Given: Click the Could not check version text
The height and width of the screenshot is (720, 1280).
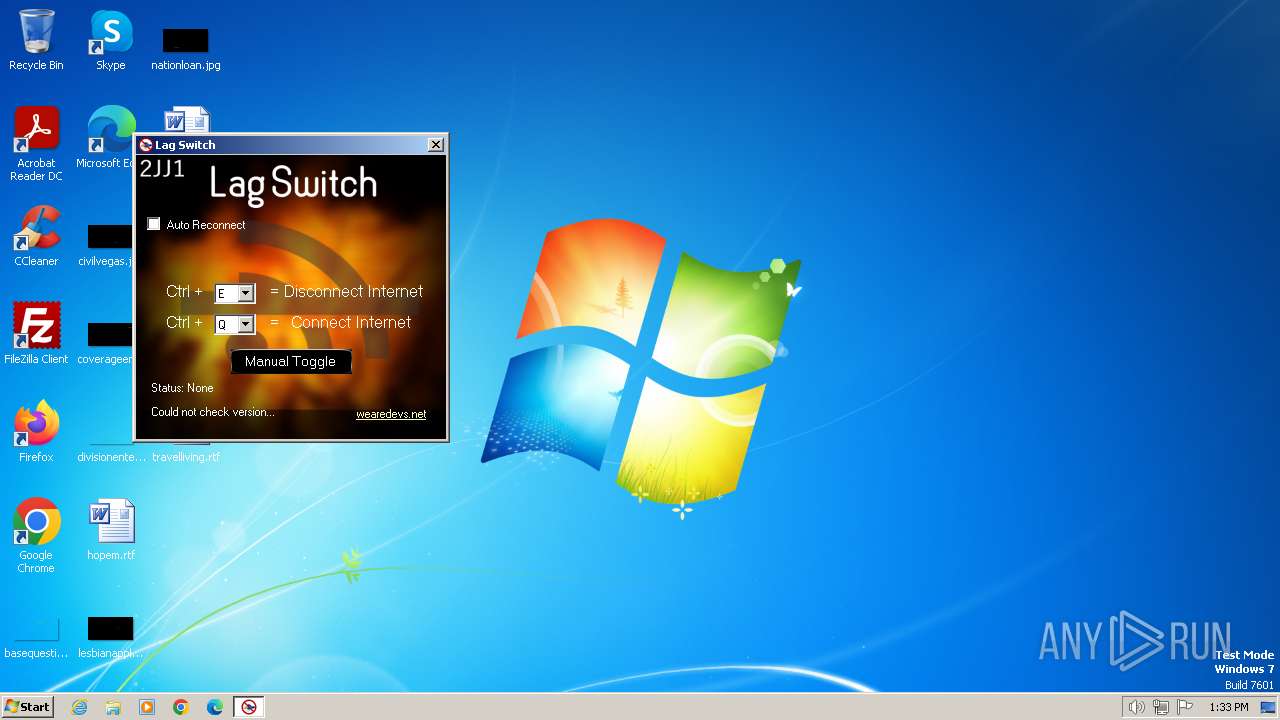Looking at the screenshot, I should [212, 412].
